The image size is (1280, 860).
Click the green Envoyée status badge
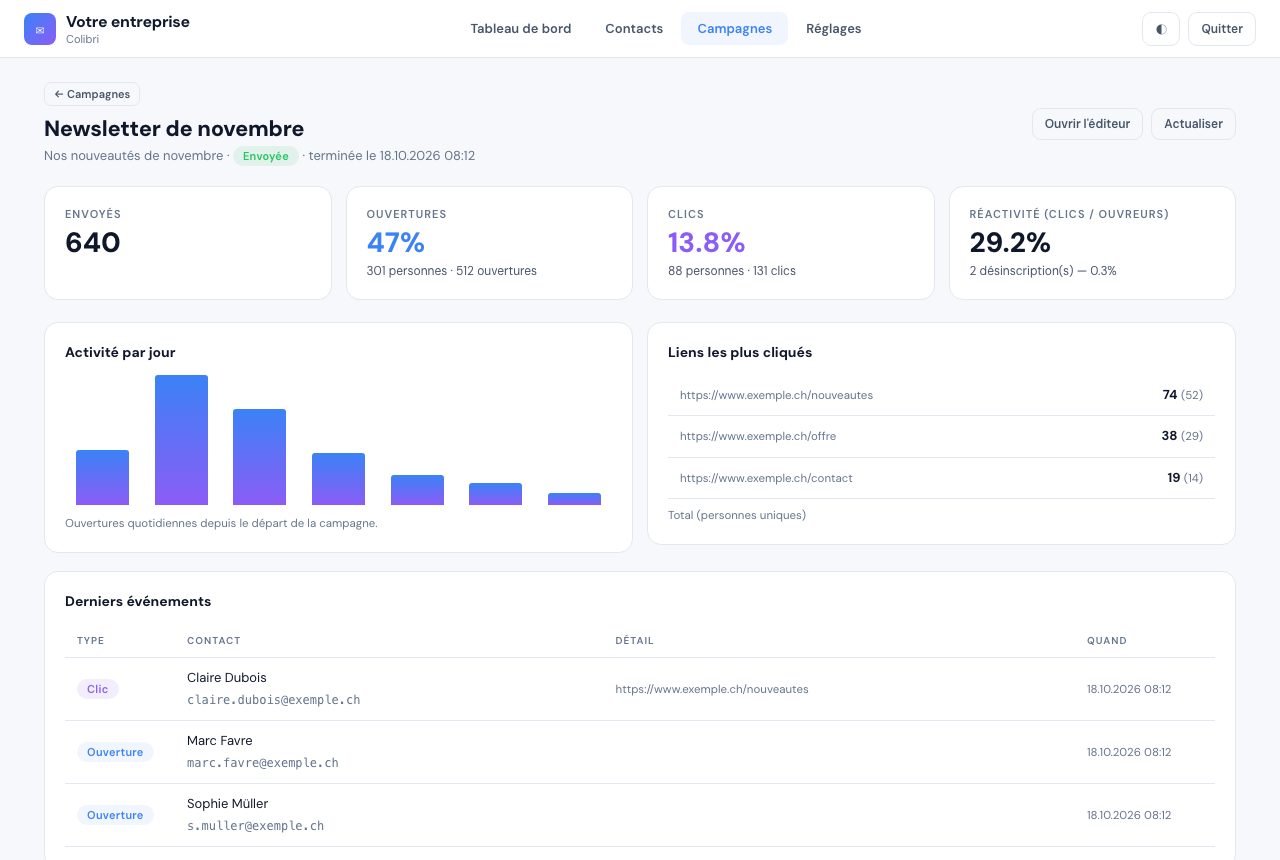(266, 156)
